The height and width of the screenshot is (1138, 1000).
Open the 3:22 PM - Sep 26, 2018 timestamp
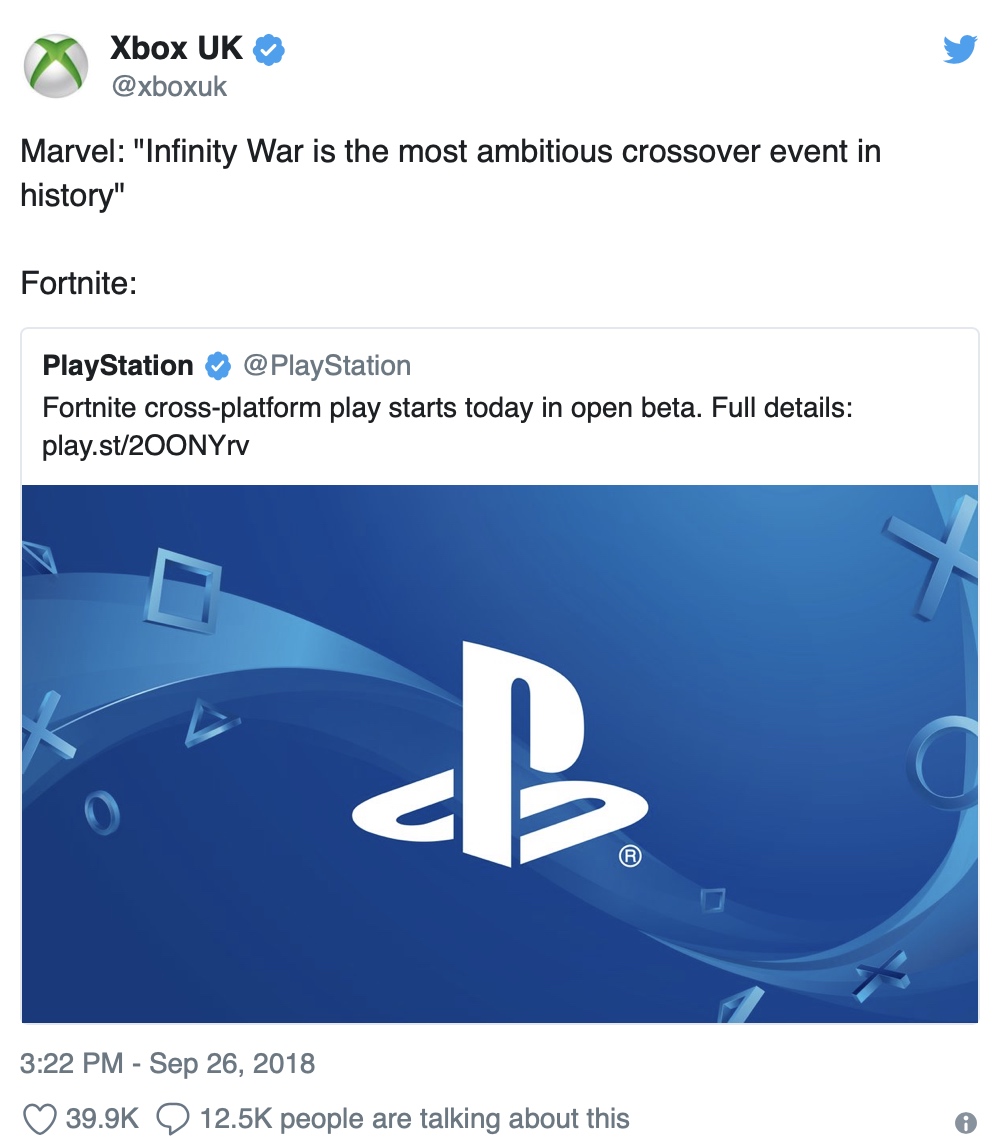168,1062
